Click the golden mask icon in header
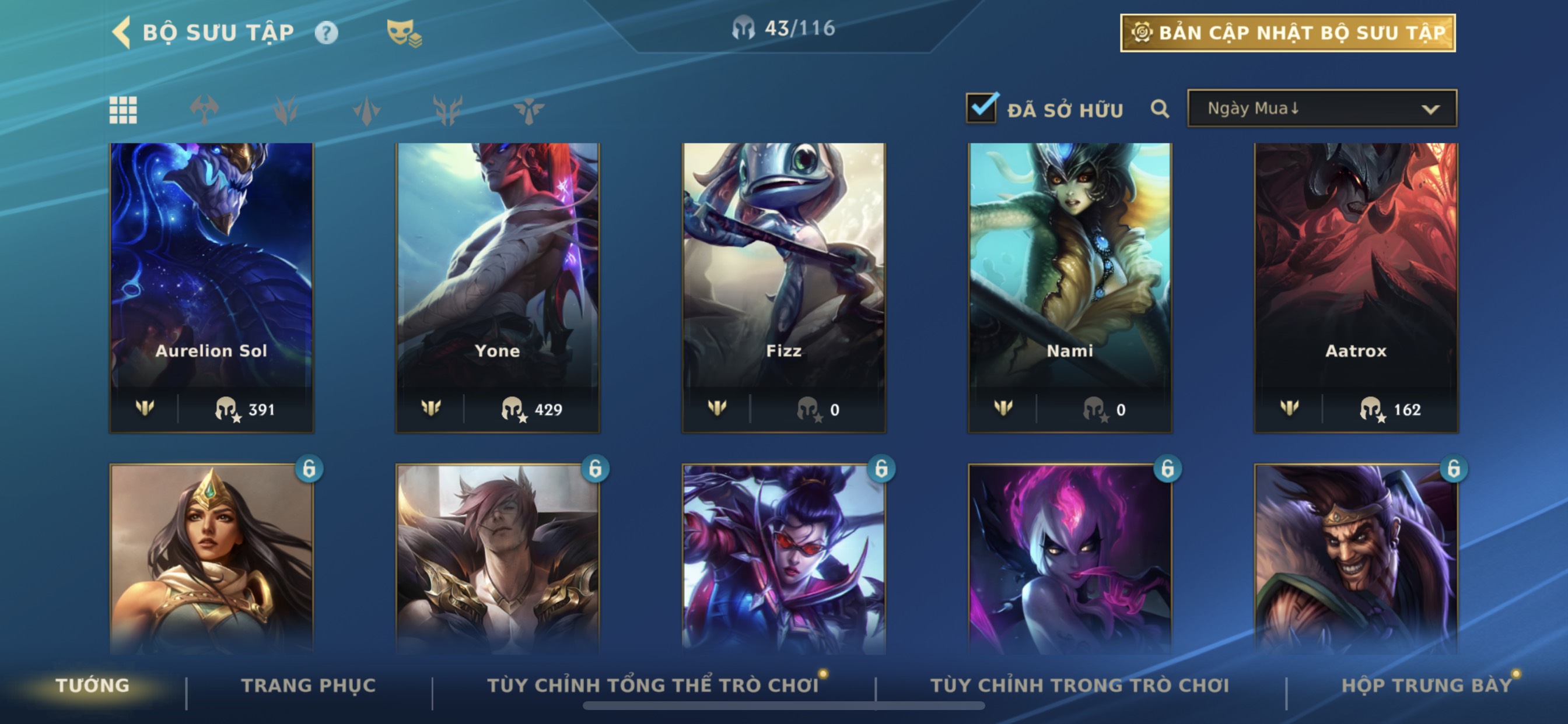 (x=404, y=33)
